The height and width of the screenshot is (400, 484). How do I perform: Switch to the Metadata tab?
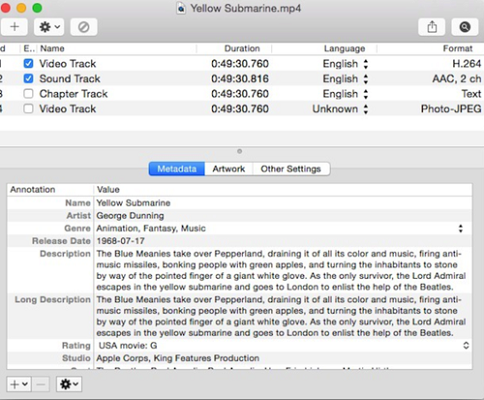[177, 169]
